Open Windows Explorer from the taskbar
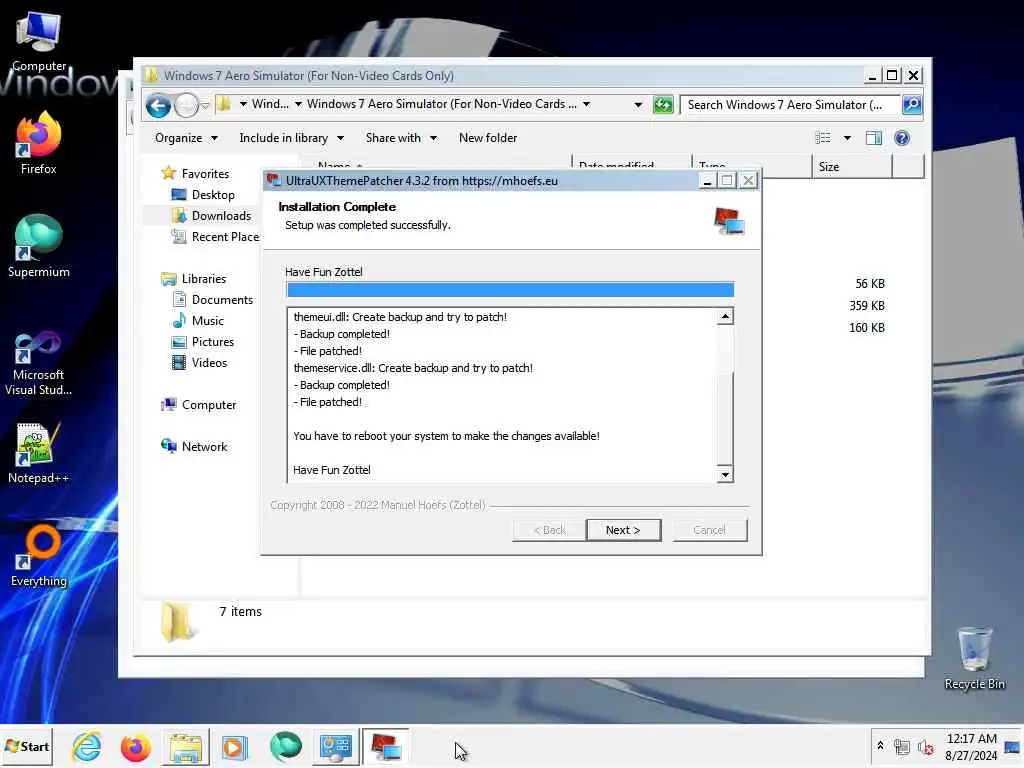The image size is (1024, 768). tap(185, 747)
